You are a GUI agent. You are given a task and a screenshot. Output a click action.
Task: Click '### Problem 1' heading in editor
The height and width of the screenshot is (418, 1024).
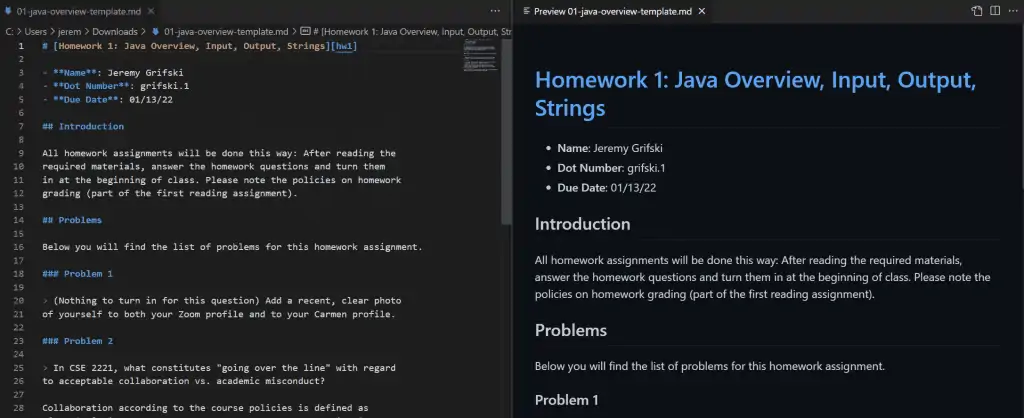(x=77, y=274)
